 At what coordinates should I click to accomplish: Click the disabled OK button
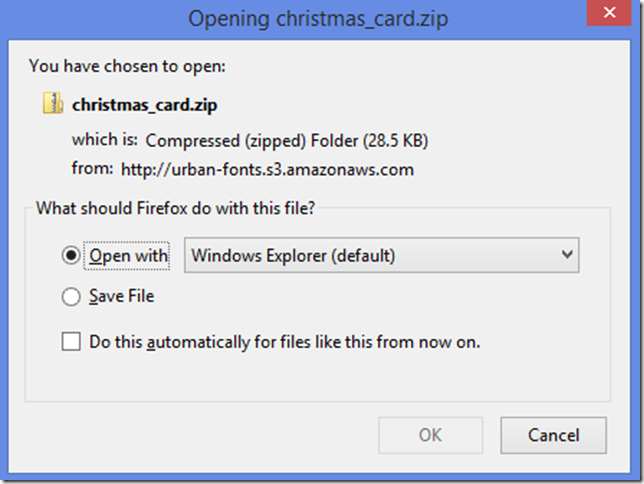point(430,436)
